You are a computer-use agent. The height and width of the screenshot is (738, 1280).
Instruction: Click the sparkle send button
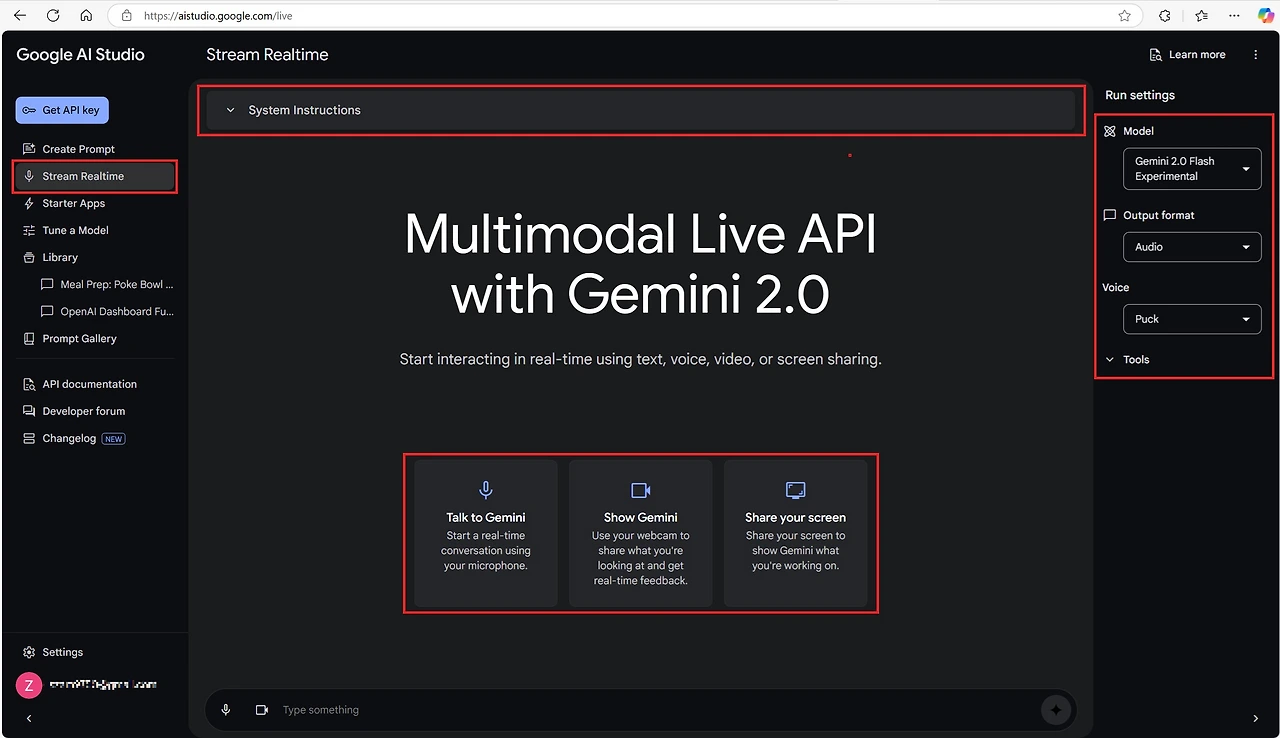[1055, 710]
